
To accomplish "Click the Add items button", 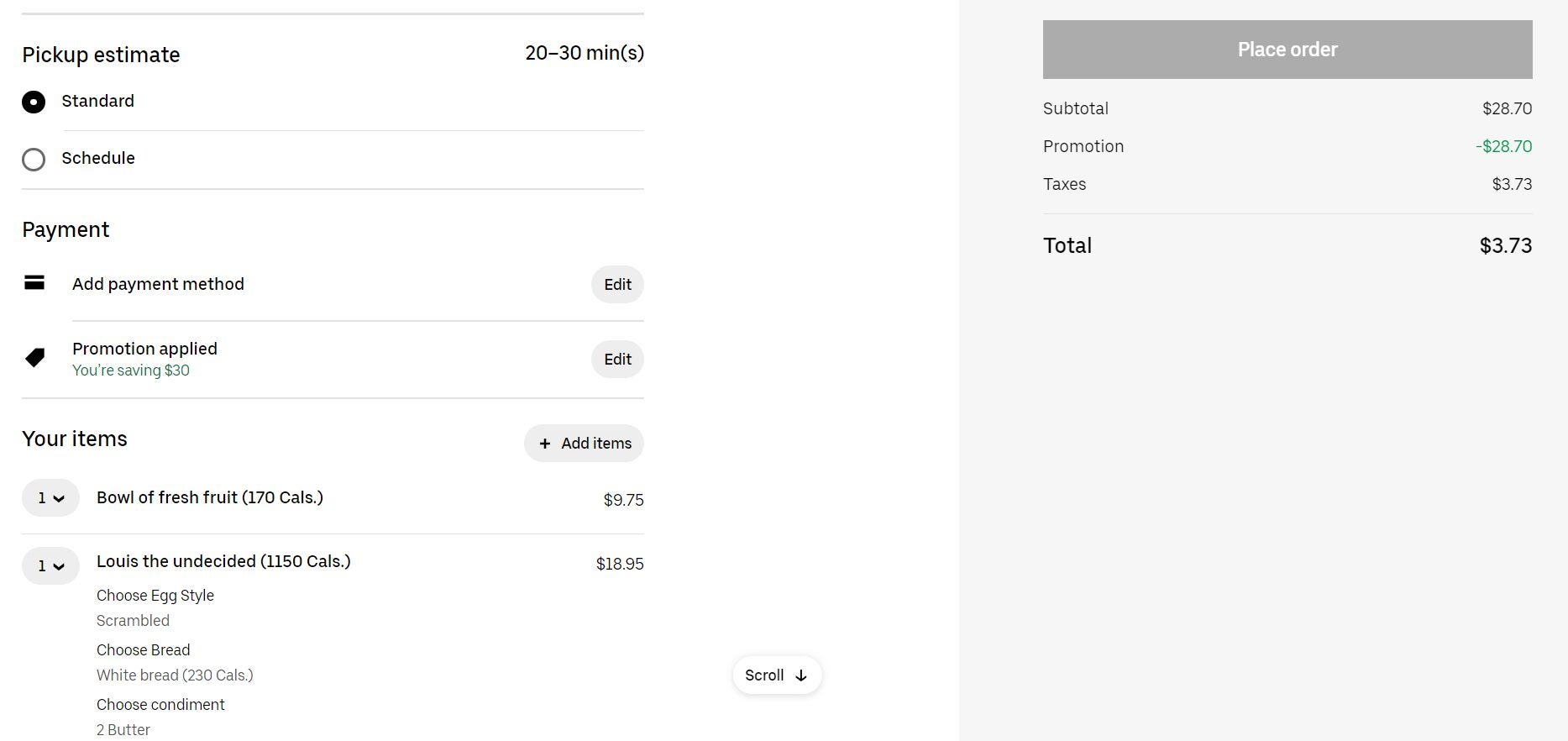I will click(x=585, y=444).
